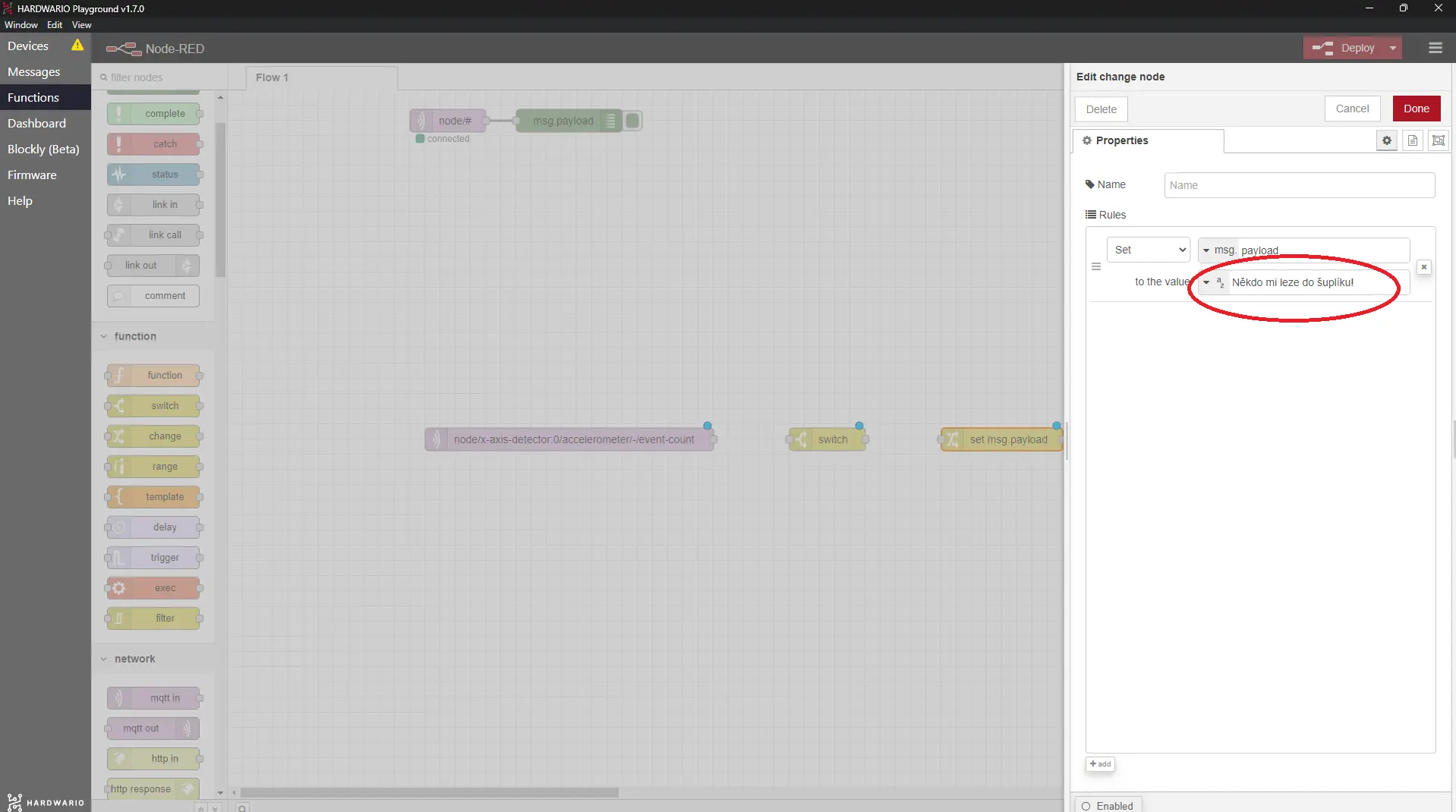Click the filter nodes search box
1456x812 pixels.
coord(159,77)
